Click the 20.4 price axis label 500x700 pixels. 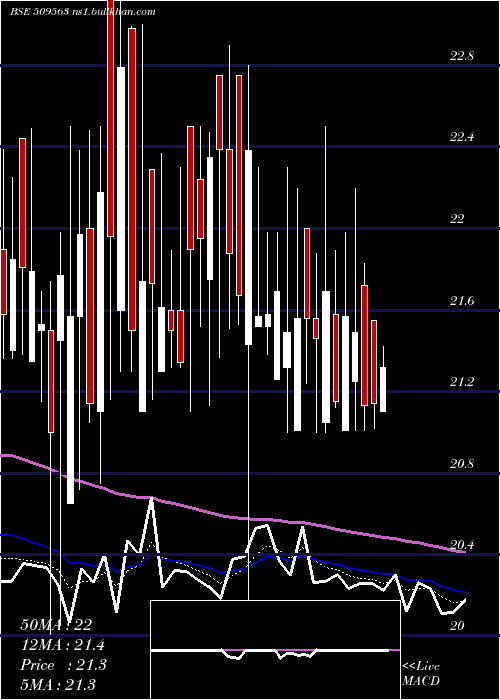point(462,545)
